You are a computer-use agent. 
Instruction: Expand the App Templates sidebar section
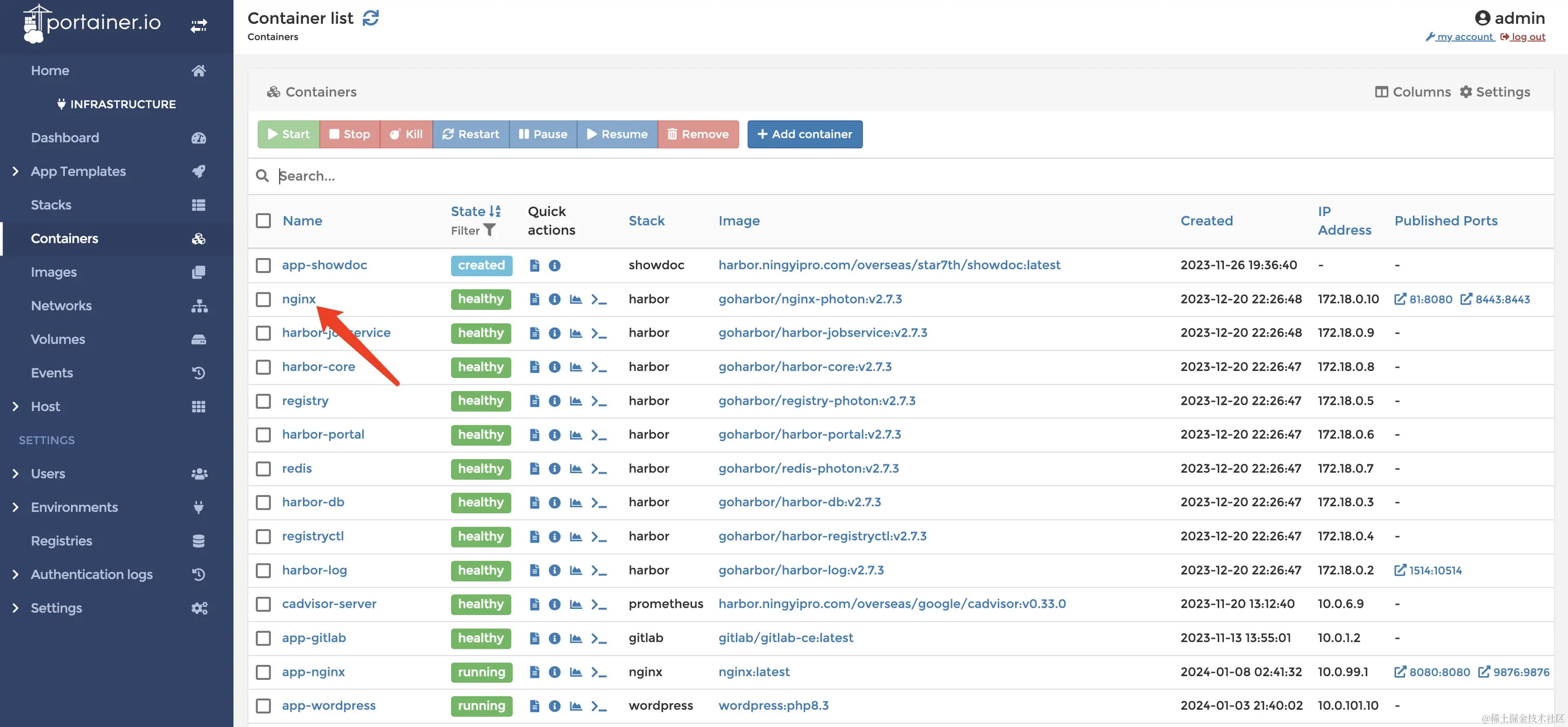[x=16, y=172]
